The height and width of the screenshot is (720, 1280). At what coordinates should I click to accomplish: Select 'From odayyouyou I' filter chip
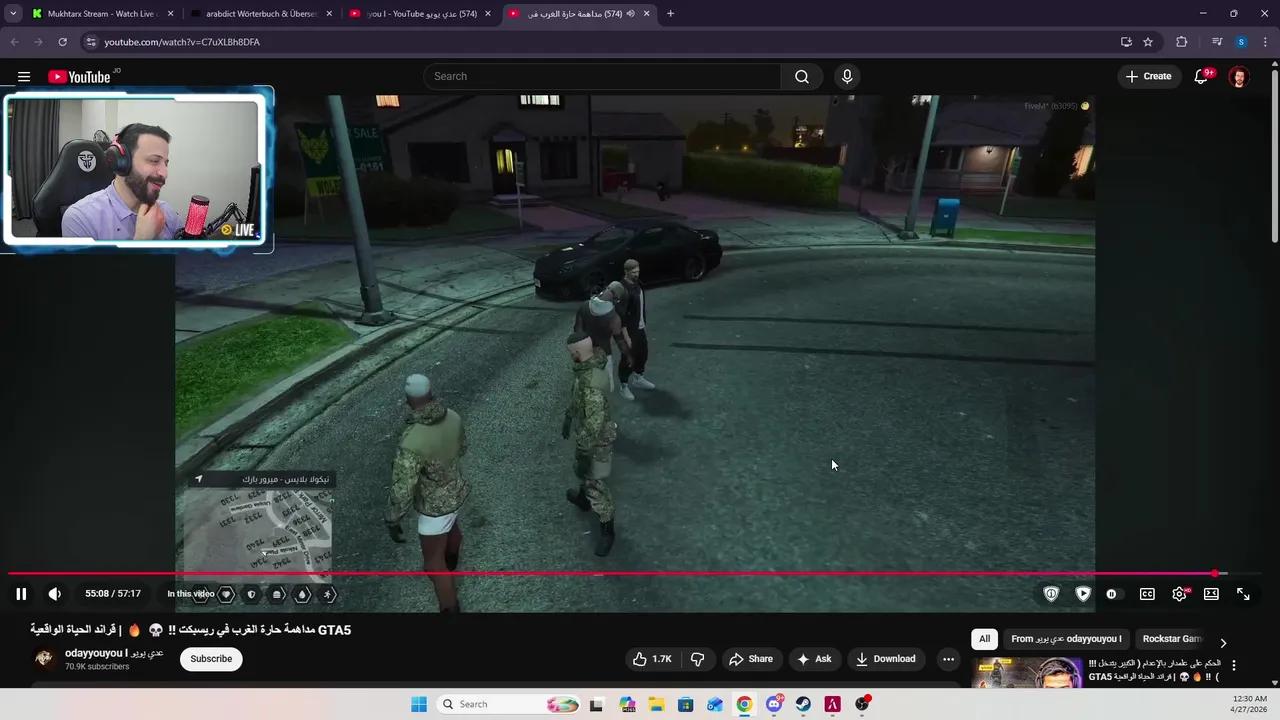[x=1066, y=639]
